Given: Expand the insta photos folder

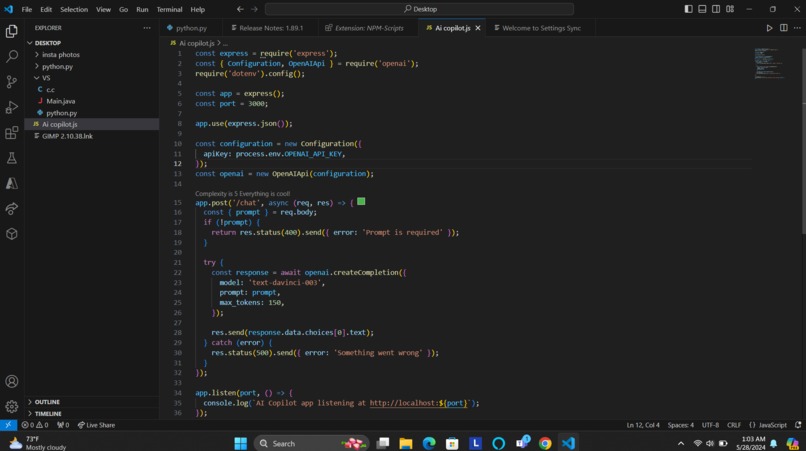Looking at the screenshot, I should pyautogui.click(x=92, y=55).
